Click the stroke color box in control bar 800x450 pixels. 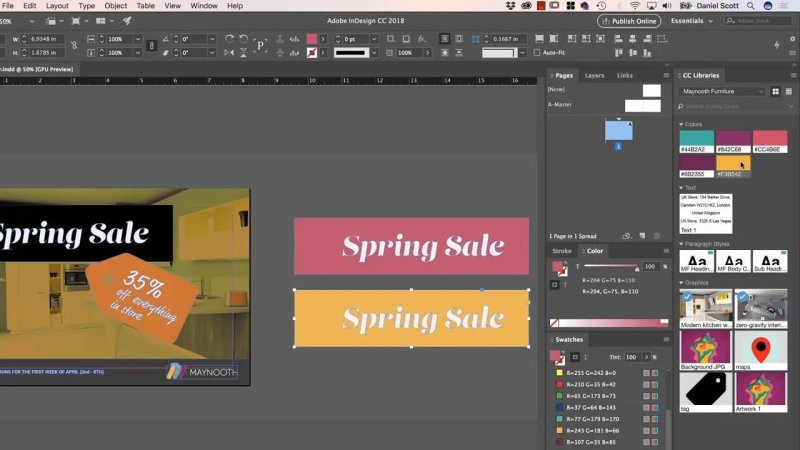coord(312,53)
